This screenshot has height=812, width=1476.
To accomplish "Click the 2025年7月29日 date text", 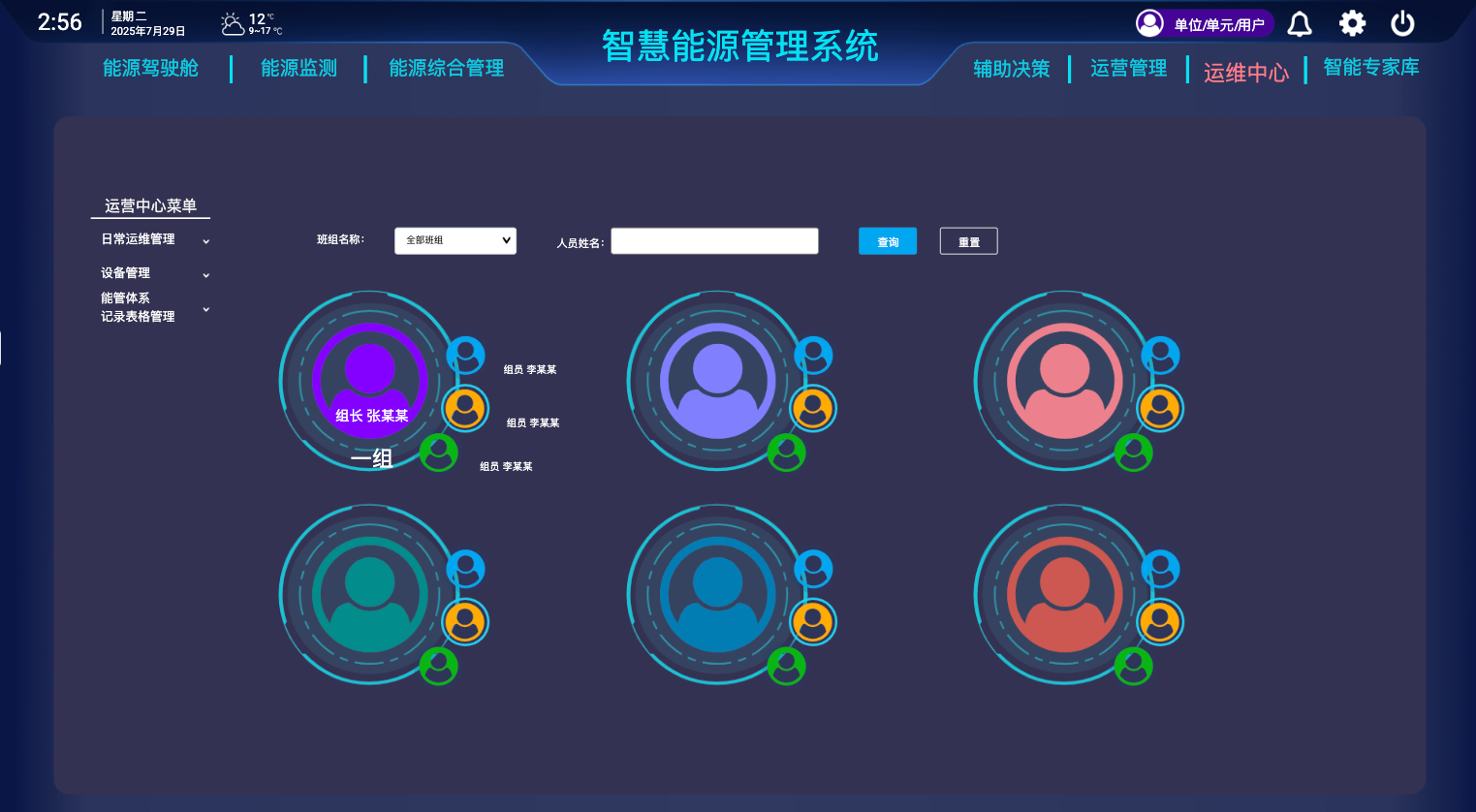I will point(147,31).
